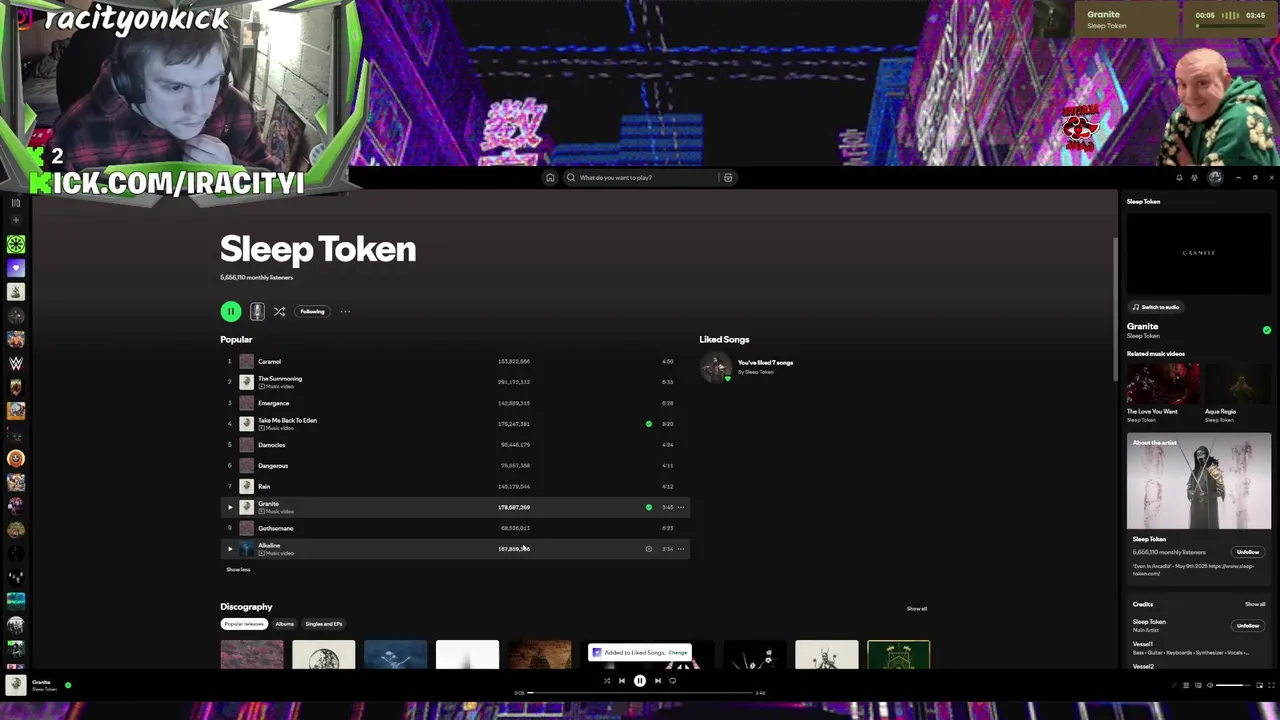Click the microphone icon beside the pause button
The image size is (1280, 720).
coord(257,312)
